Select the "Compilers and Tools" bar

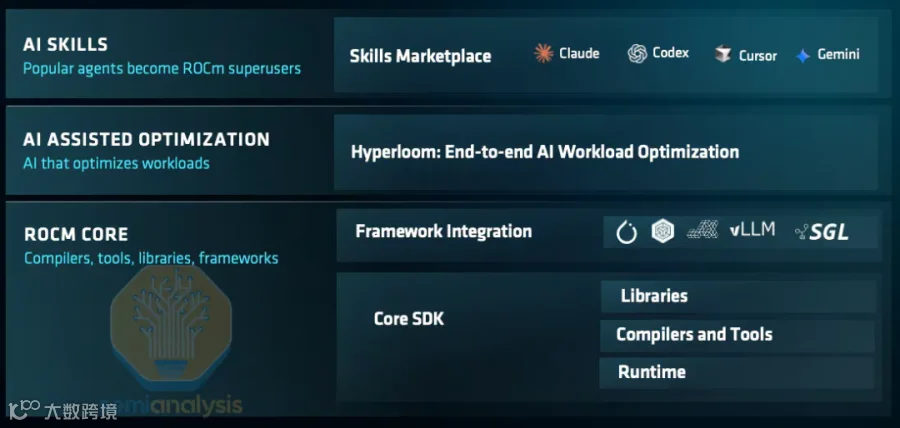pos(738,335)
